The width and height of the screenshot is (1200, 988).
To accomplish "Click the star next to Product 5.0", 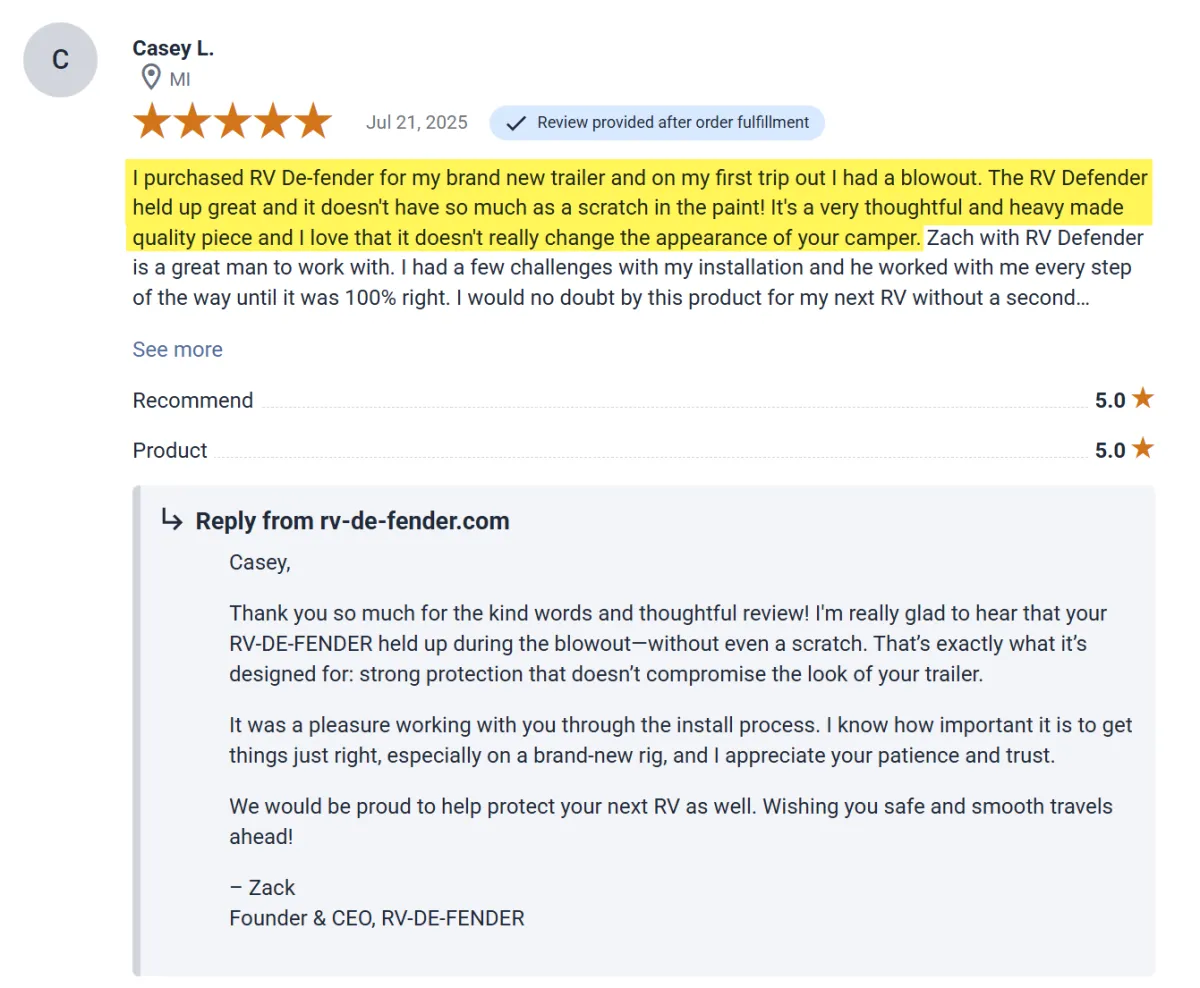I will tap(1143, 449).
